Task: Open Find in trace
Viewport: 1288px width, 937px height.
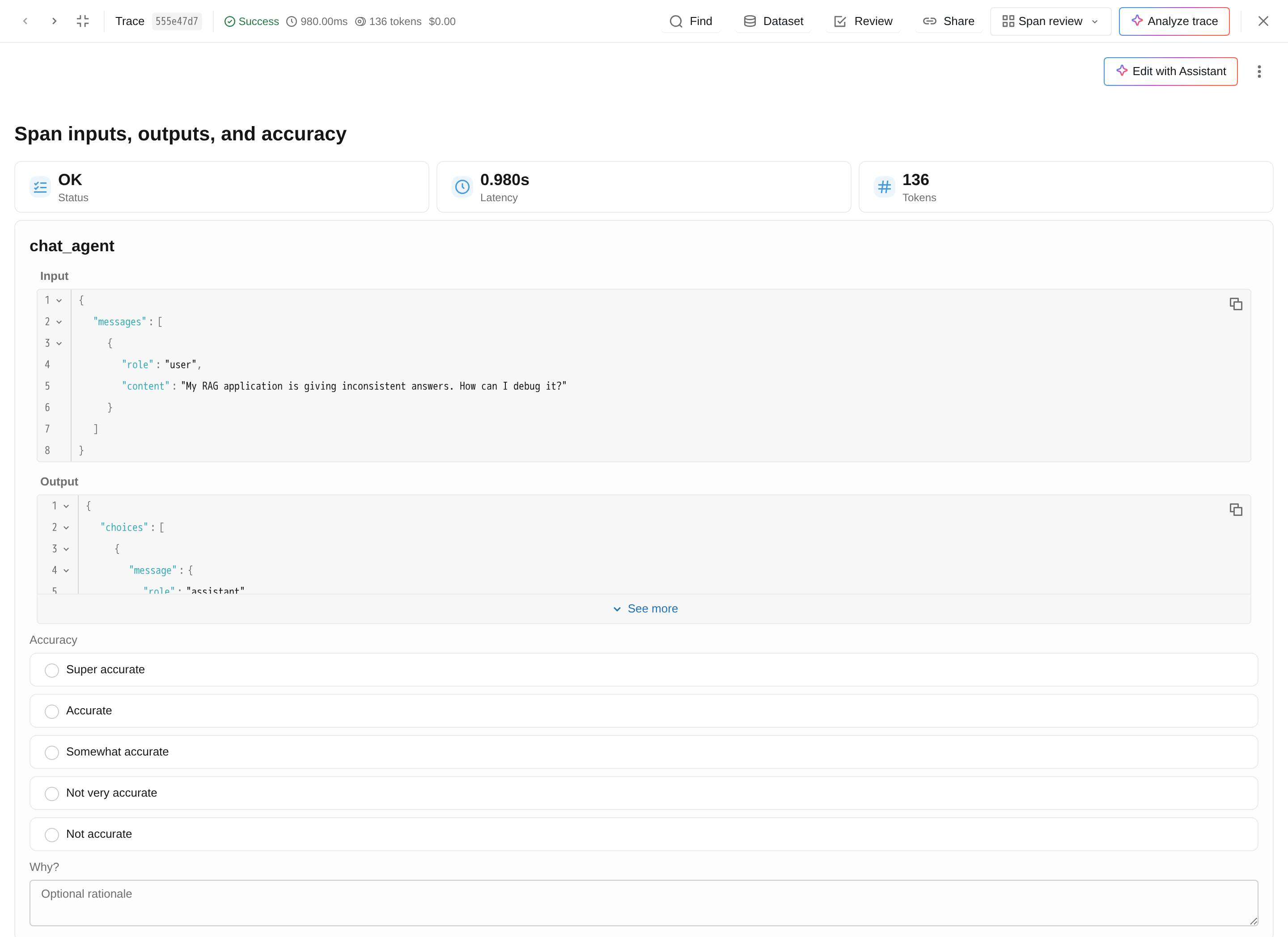Action: click(691, 21)
